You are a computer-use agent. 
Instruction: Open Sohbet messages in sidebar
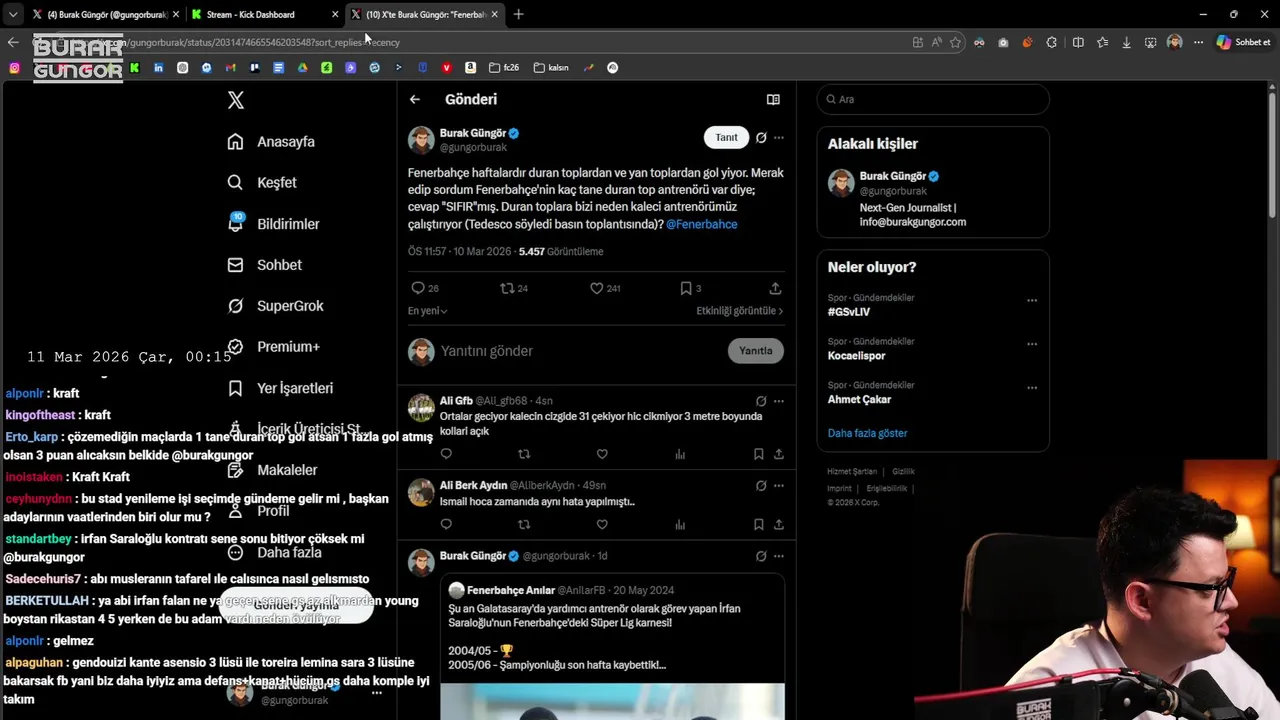[x=264, y=265]
